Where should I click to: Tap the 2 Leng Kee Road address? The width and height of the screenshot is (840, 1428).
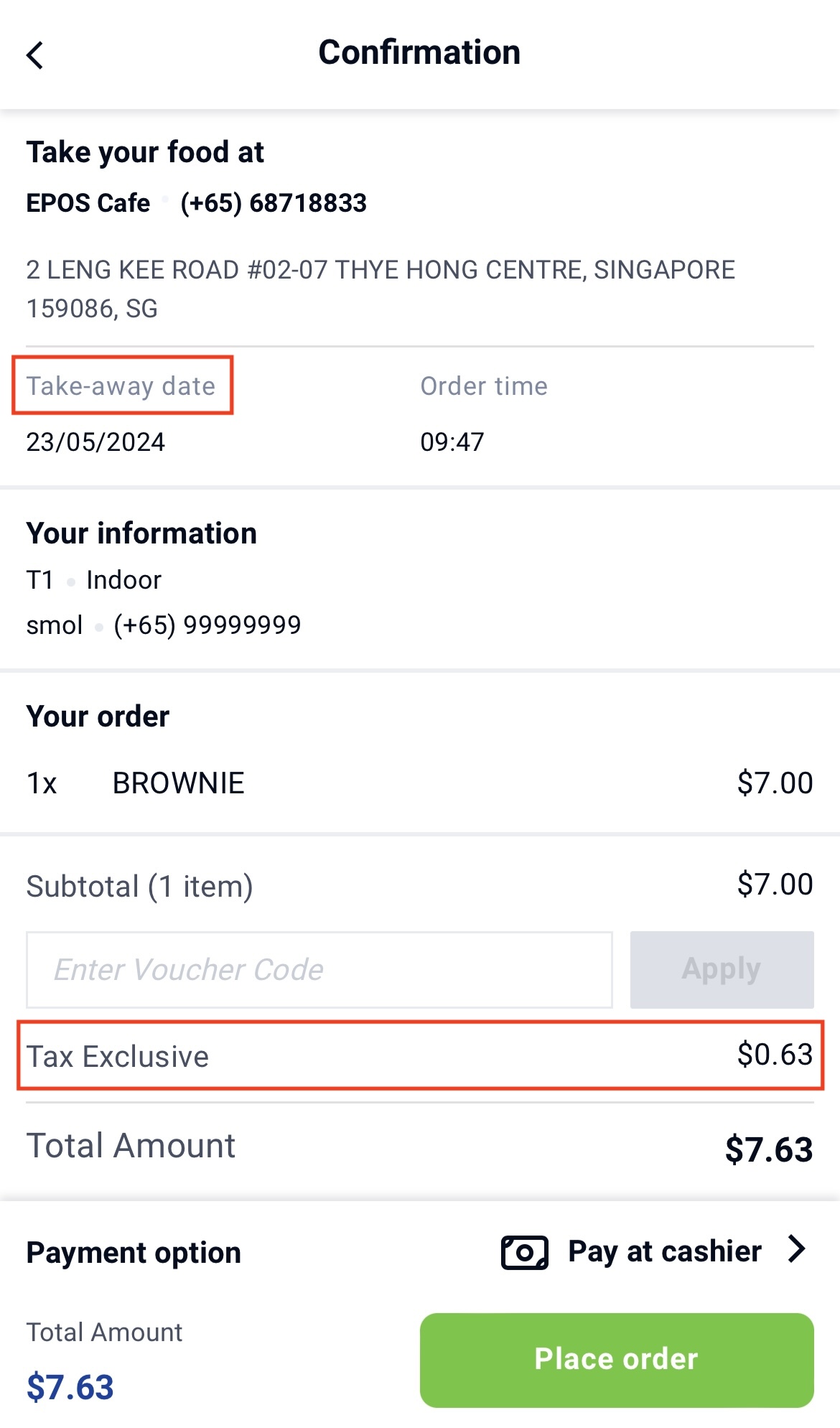(x=381, y=289)
